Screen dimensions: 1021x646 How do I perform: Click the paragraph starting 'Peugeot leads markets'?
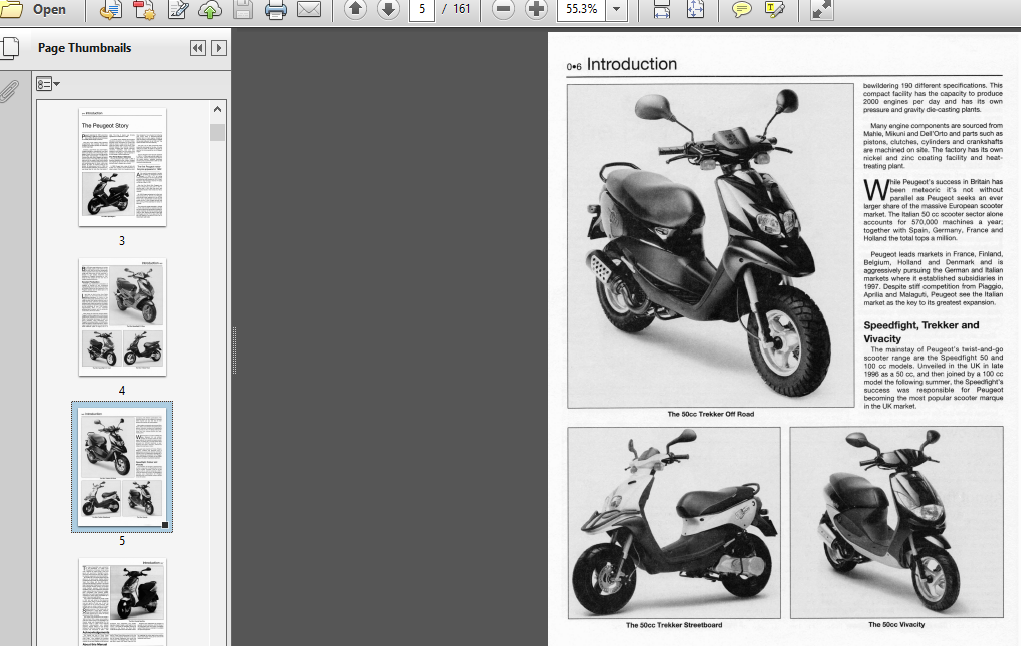933,278
